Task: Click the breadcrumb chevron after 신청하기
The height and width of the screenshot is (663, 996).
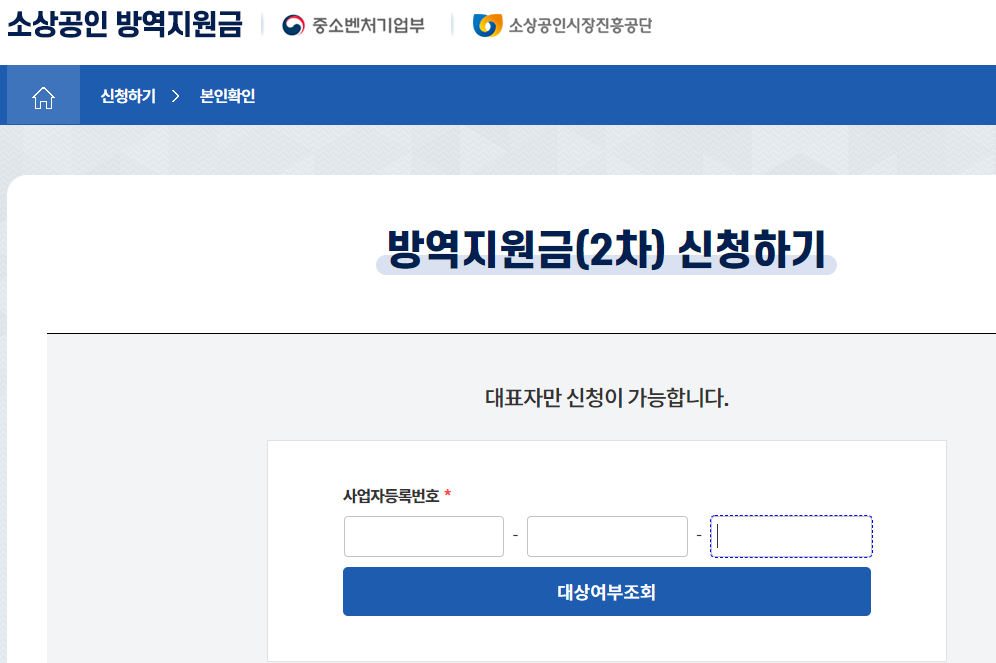Action: point(176,96)
